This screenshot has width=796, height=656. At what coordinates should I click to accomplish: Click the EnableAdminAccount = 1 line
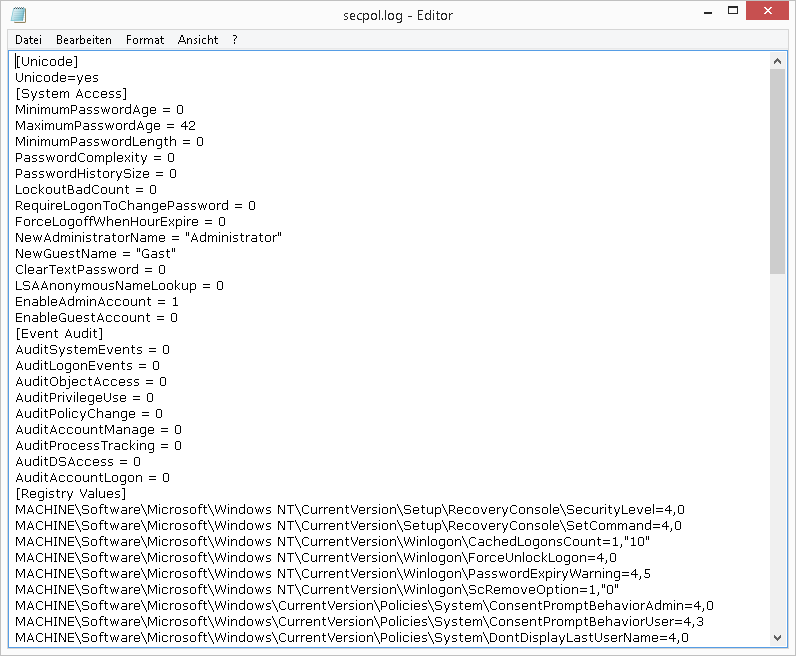(x=97, y=302)
